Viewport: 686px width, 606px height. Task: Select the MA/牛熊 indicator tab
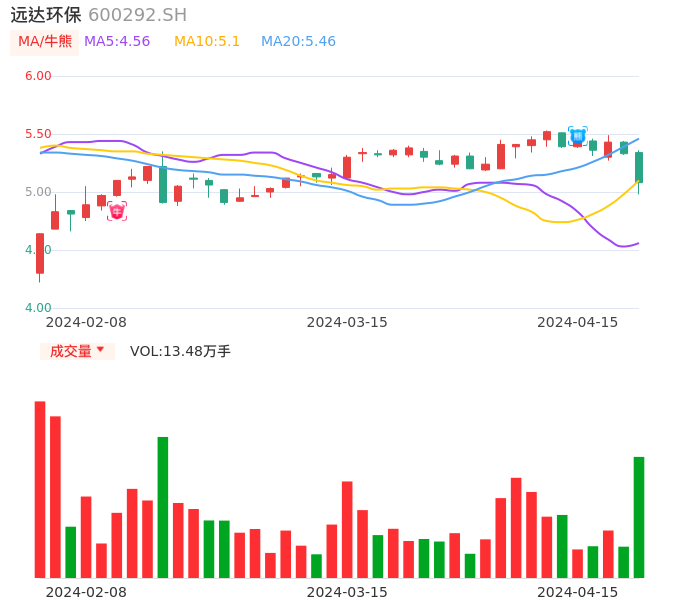click(x=45, y=42)
